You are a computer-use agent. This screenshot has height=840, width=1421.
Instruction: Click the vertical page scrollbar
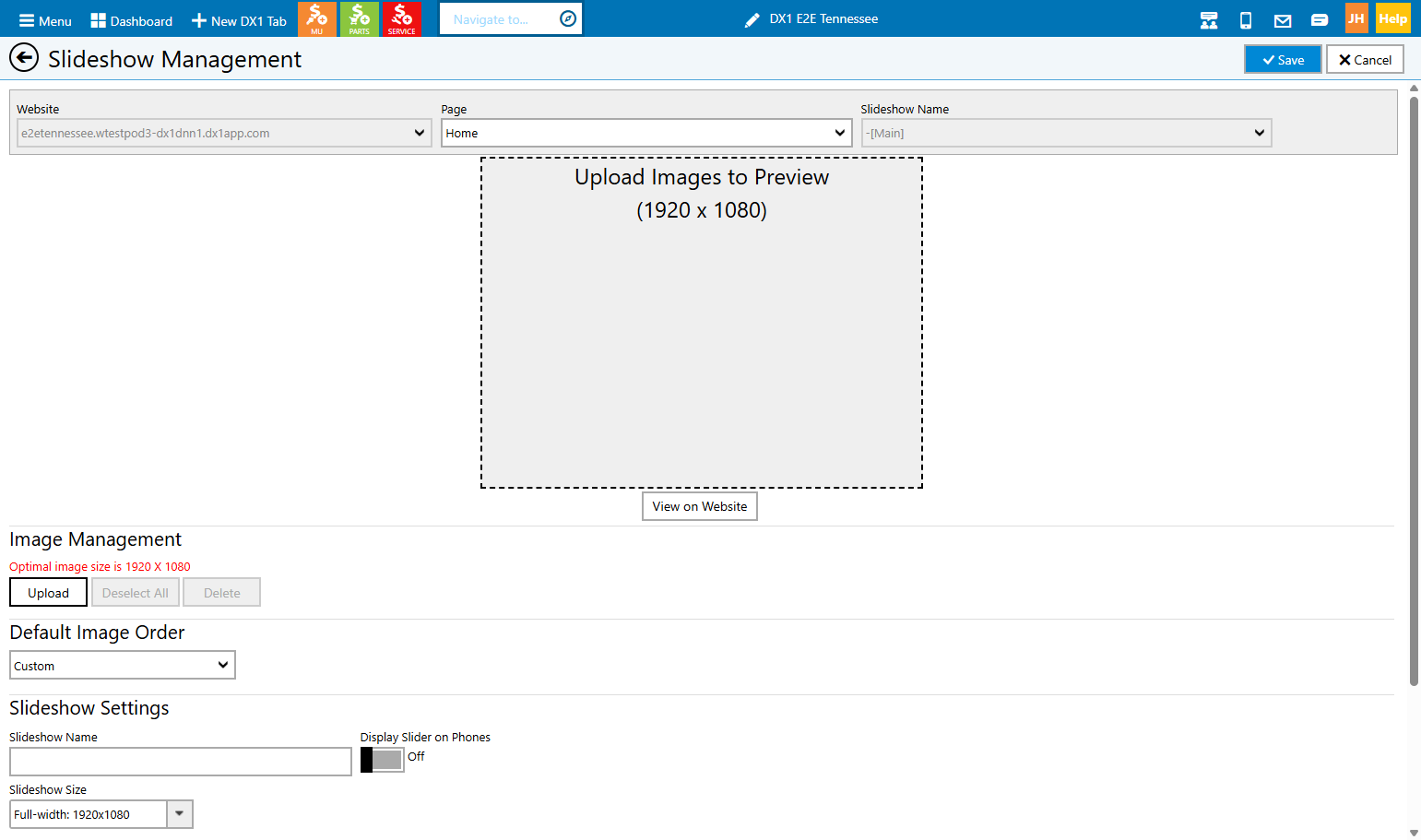pos(1414,391)
